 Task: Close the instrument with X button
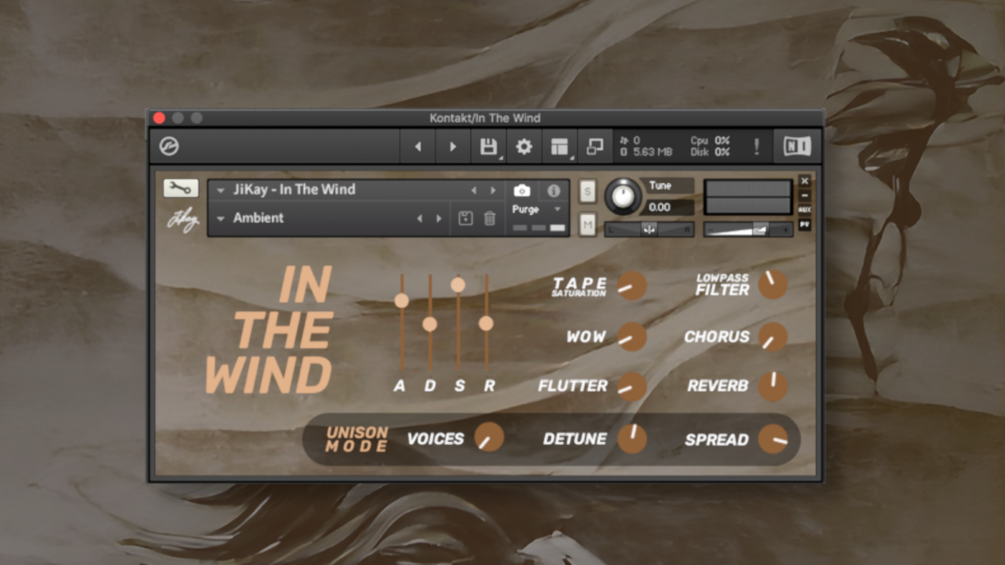pos(804,181)
